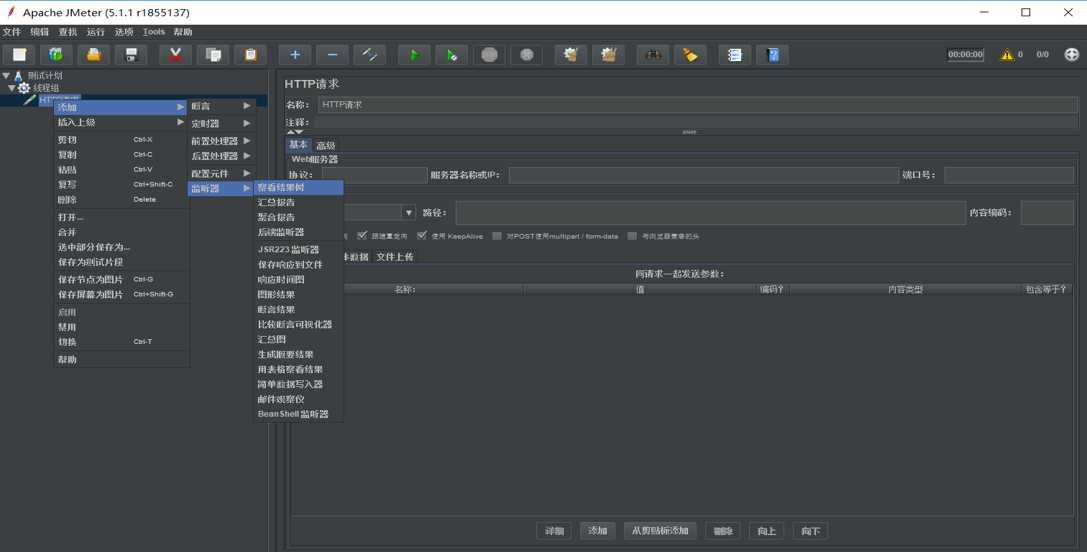Toggle 对POST使用multipart / form-data checkbox
The image size is (1087, 552).
(x=496, y=236)
